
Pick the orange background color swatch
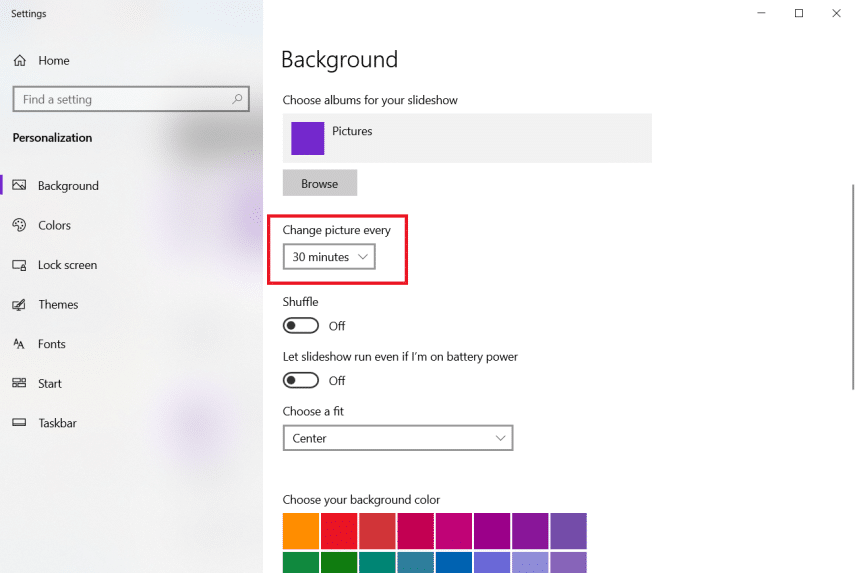(x=301, y=531)
